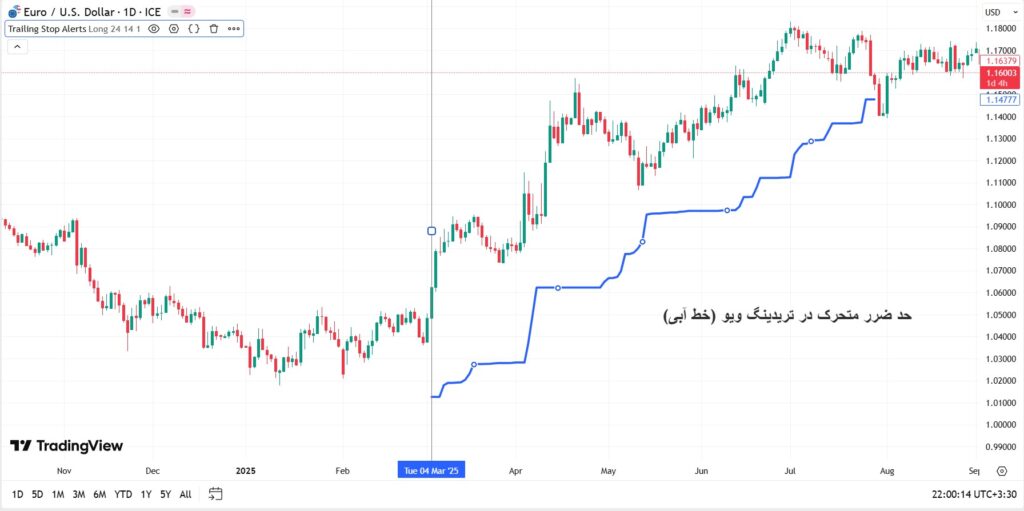
Task: Click the Tue 04 Mar '25 date label
Action: pyautogui.click(x=431, y=470)
